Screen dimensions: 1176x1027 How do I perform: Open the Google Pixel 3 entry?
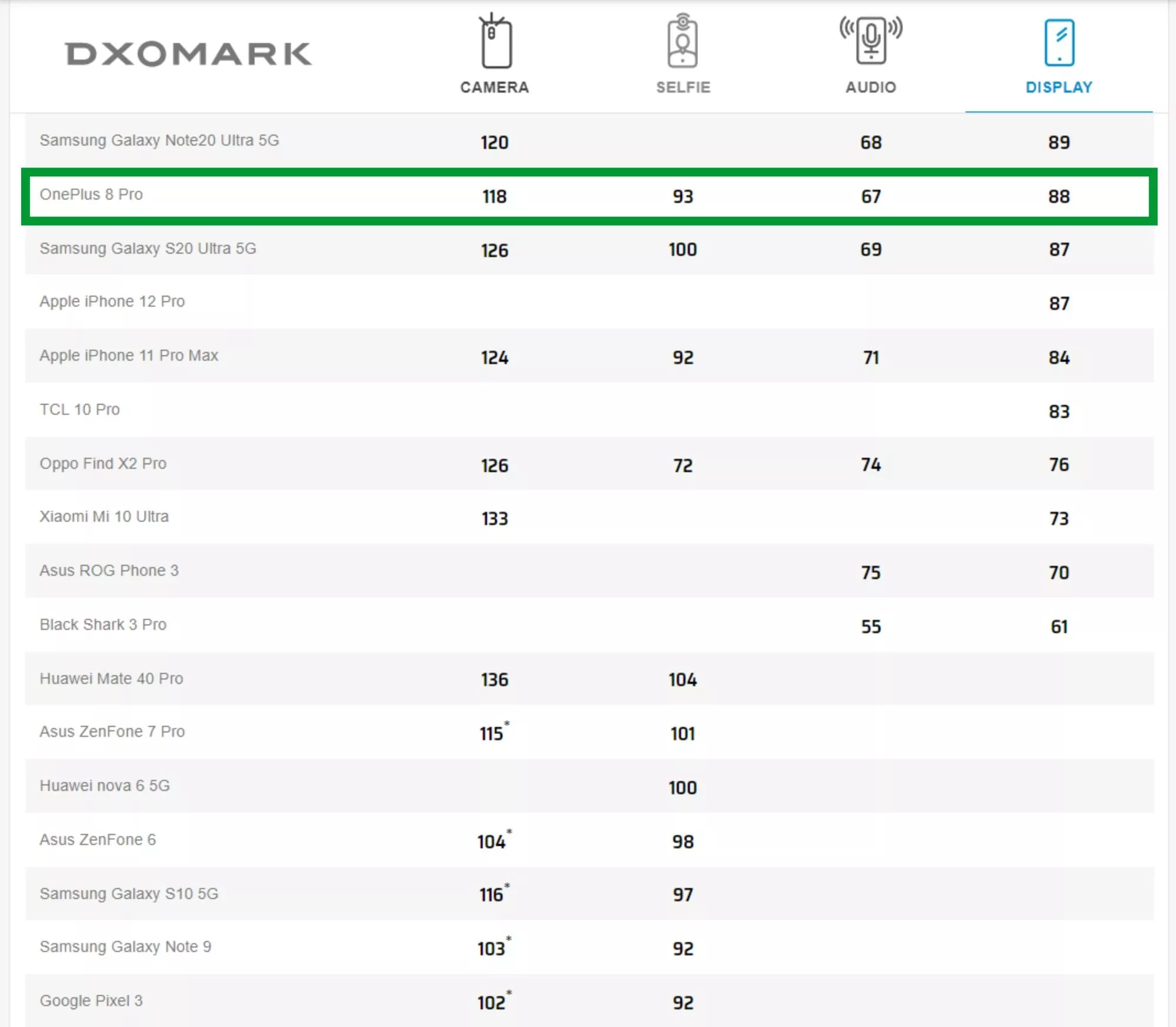click(91, 1001)
